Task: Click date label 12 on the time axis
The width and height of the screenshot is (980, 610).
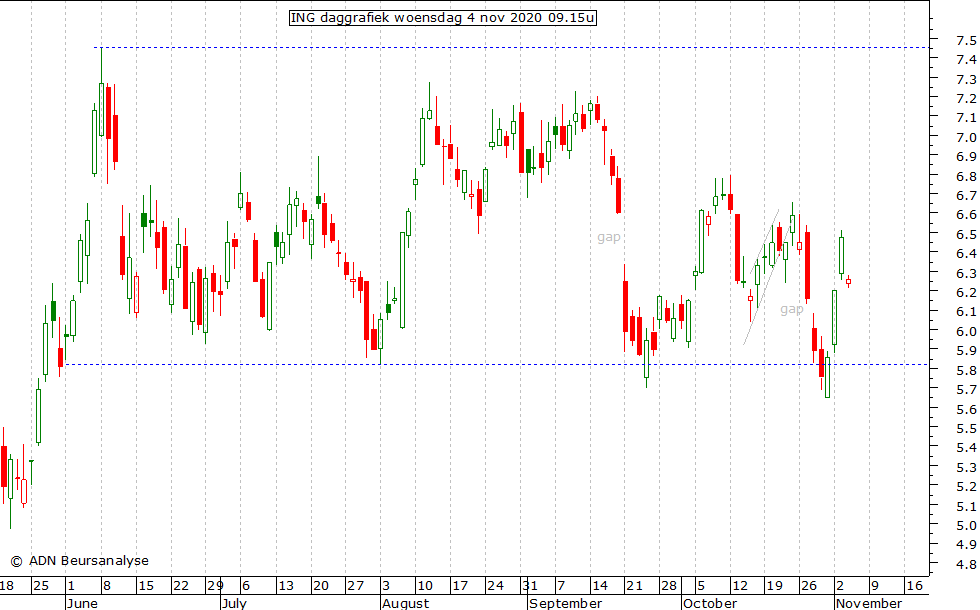Action: [x=740, y=586]
